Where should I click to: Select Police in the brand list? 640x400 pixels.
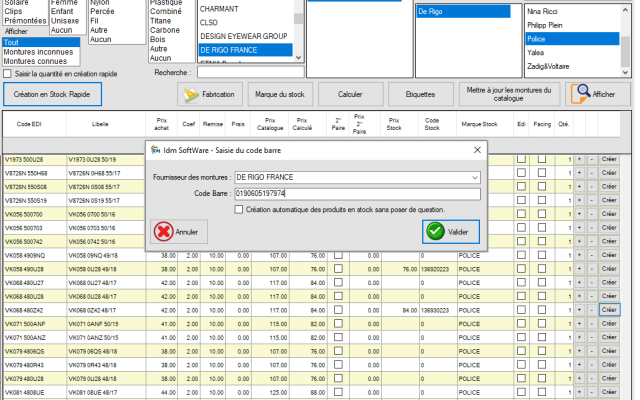tap(572, 39)
